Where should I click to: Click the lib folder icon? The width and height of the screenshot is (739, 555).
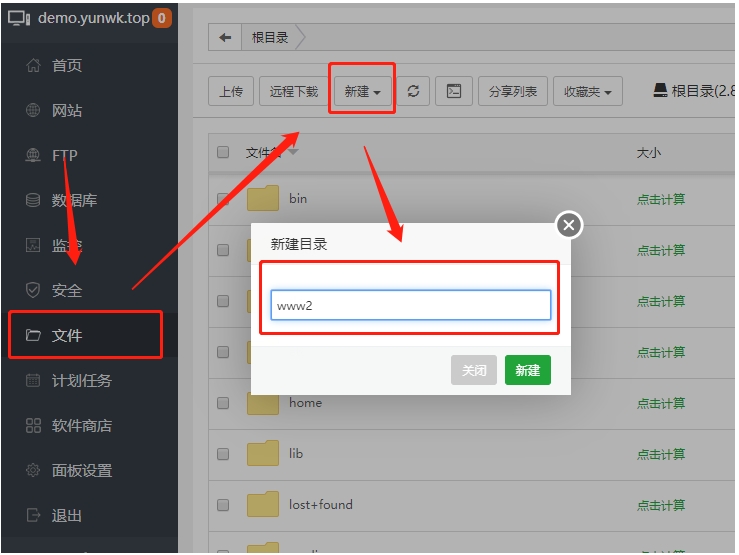[263, 454]
